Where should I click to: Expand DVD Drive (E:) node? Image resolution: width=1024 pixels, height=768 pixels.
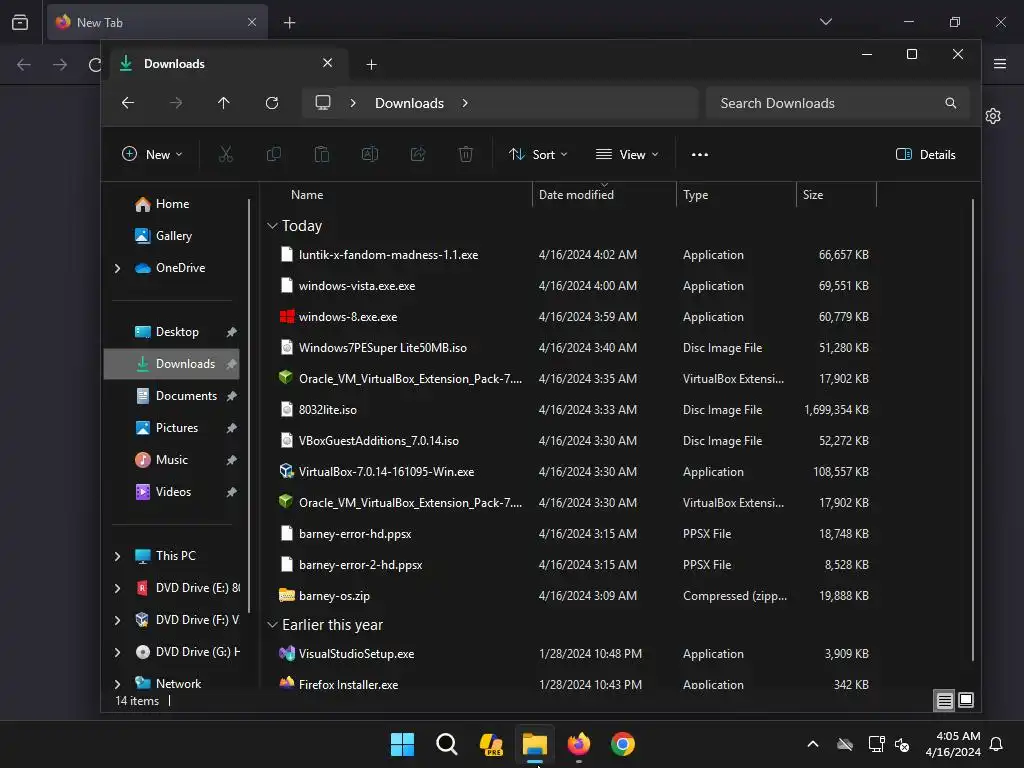[x=118, y=588]
